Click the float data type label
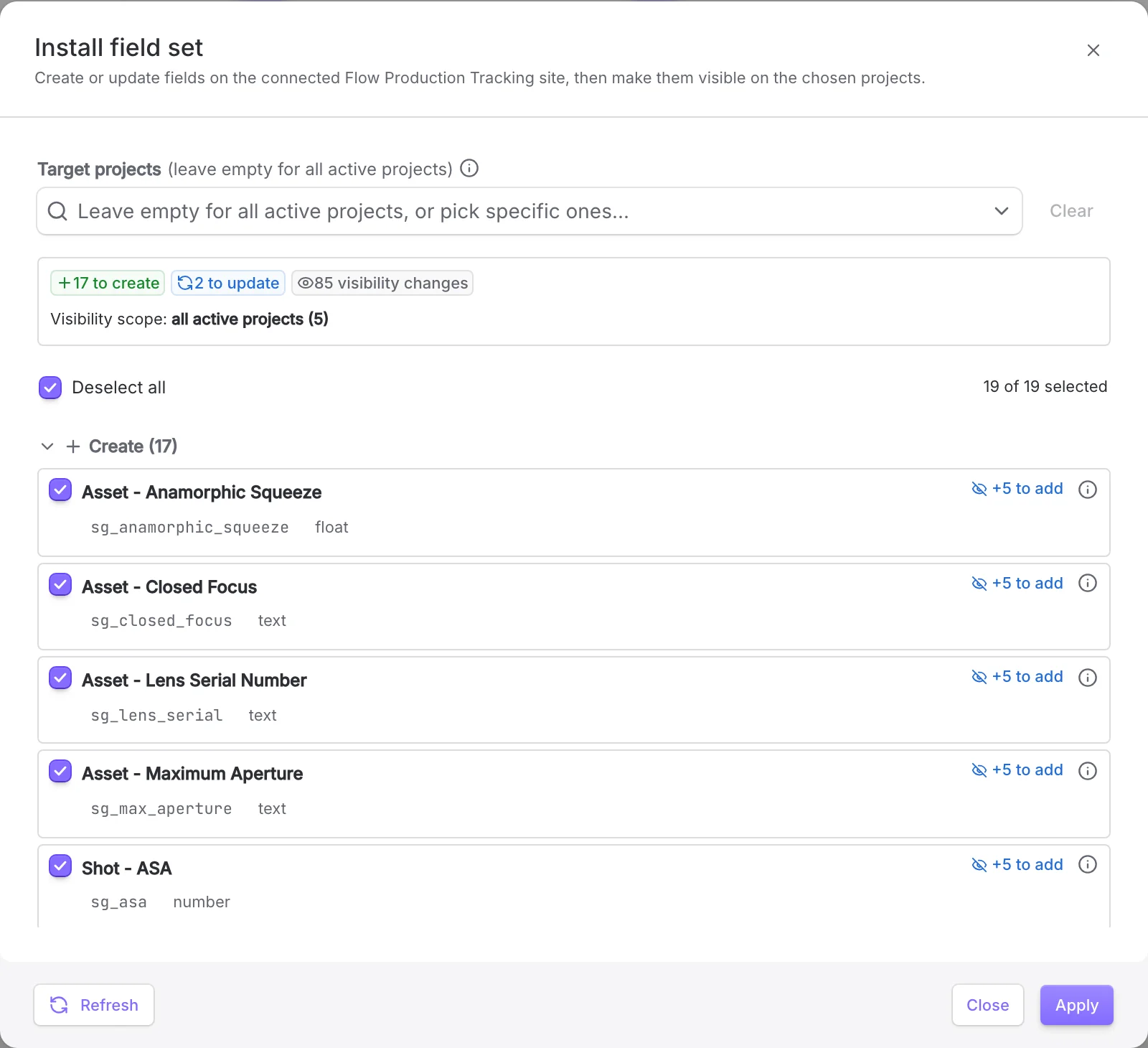This screenshot has height=1048, width=1148. (331, 528)
